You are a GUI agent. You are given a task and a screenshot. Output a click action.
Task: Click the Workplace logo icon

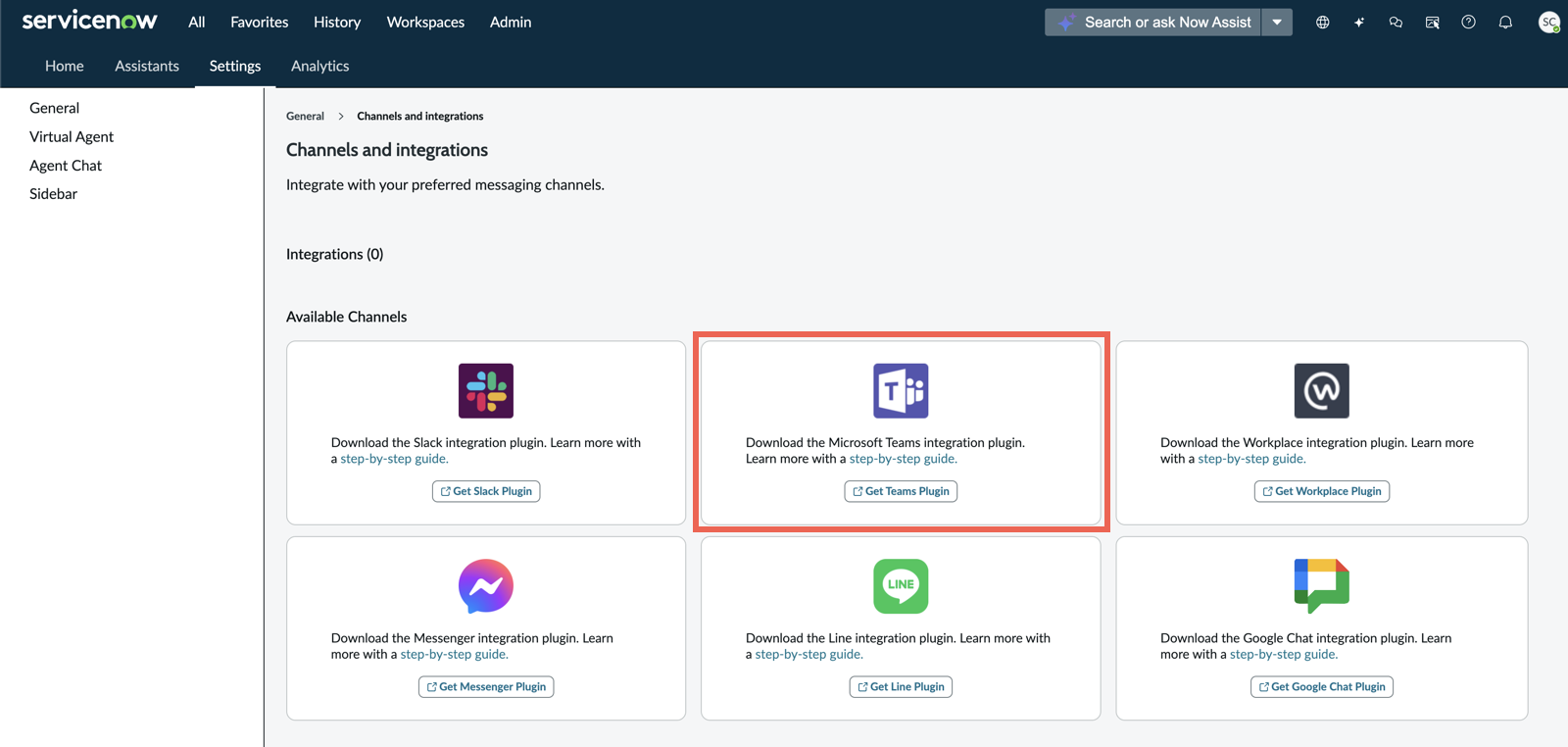1321,390
